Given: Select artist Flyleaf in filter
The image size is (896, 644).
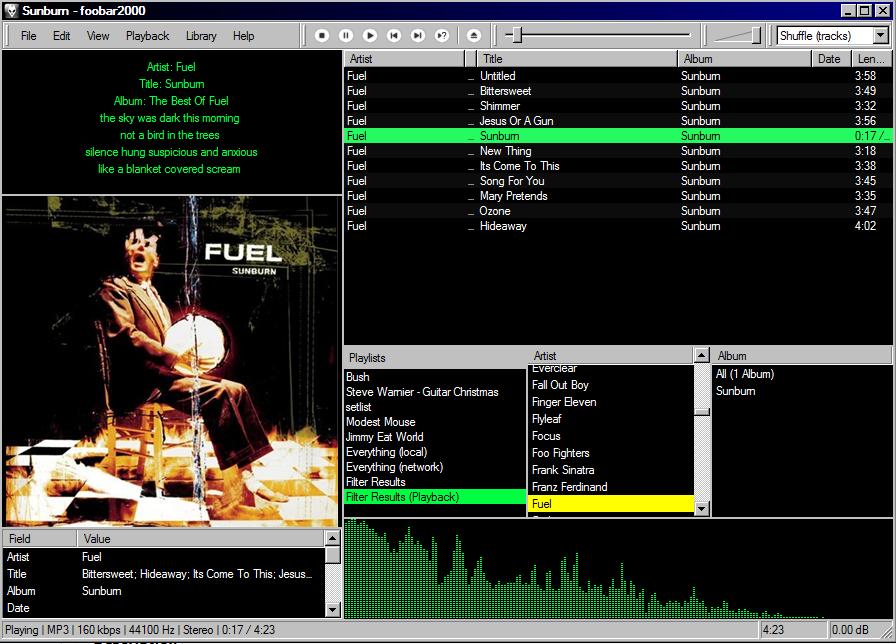Looking at the screenshot, I should (x=611, y=419).
